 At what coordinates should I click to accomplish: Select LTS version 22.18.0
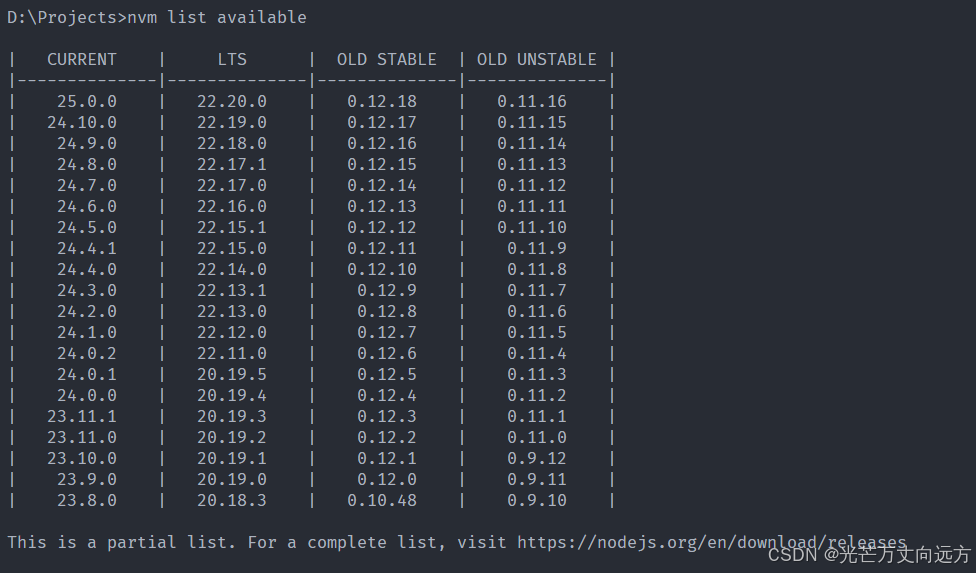pyautogui.click(x=232, y=144)
